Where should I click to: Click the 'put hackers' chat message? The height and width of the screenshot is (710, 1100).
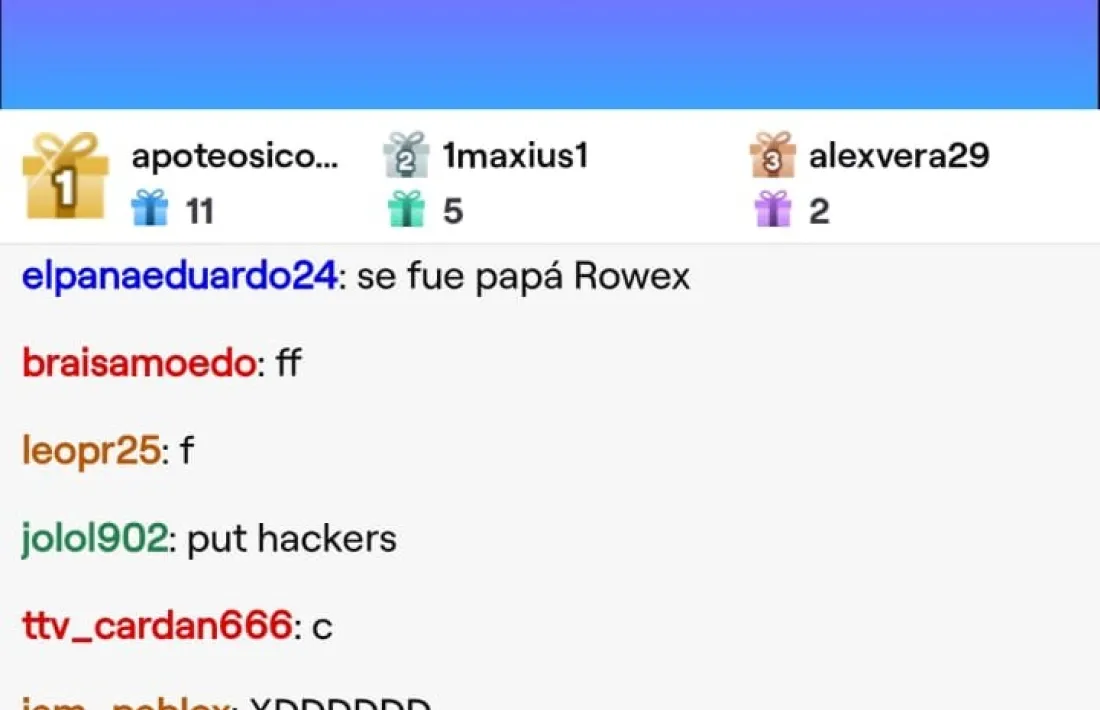292,539
